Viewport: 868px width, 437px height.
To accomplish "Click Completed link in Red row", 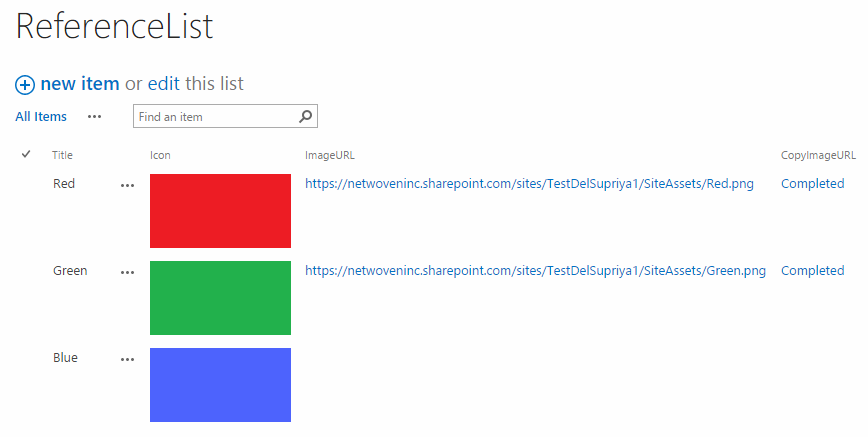I will point(813,184).
